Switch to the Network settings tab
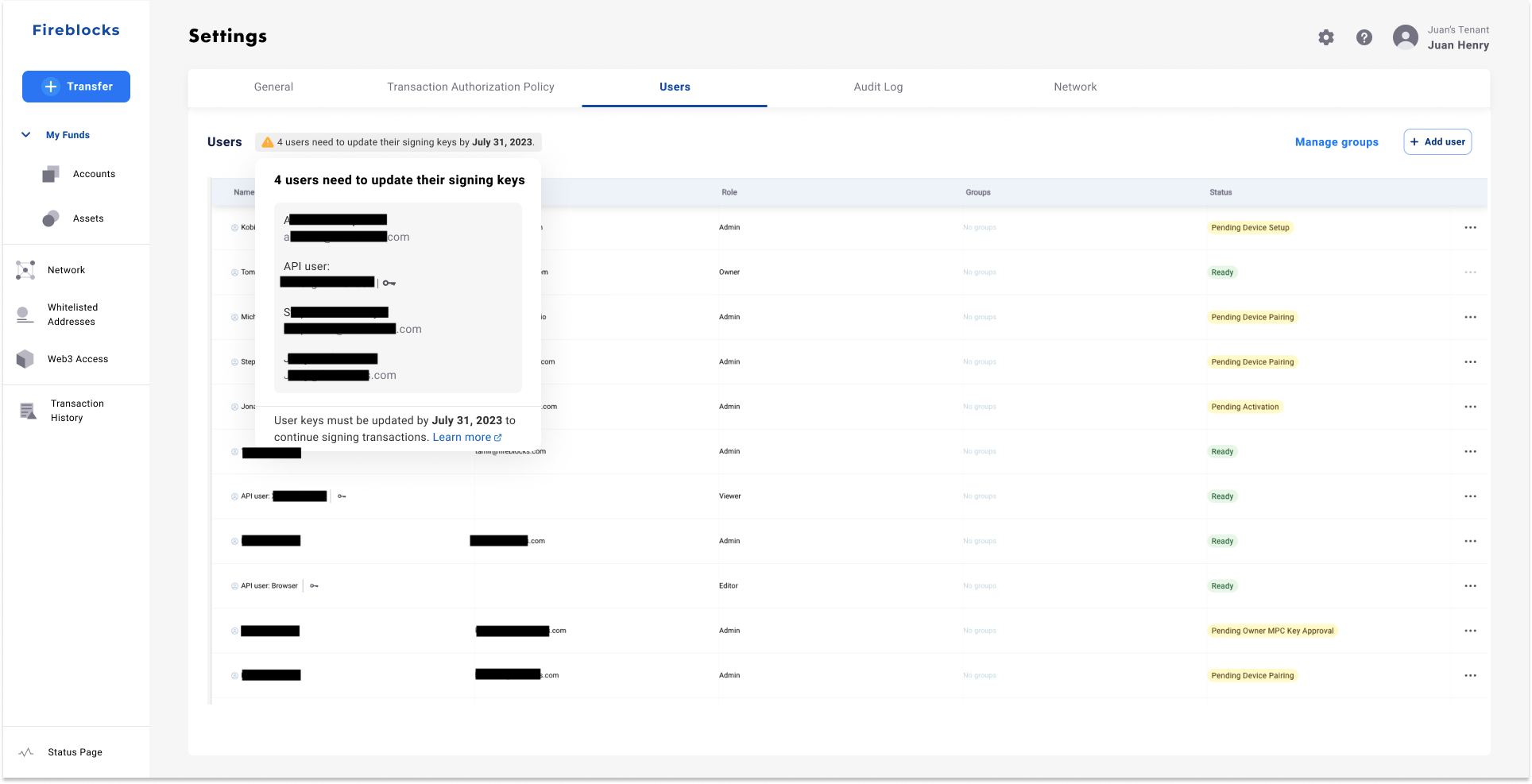This screenshot has width=1532, height=784. pos(1075,87)
